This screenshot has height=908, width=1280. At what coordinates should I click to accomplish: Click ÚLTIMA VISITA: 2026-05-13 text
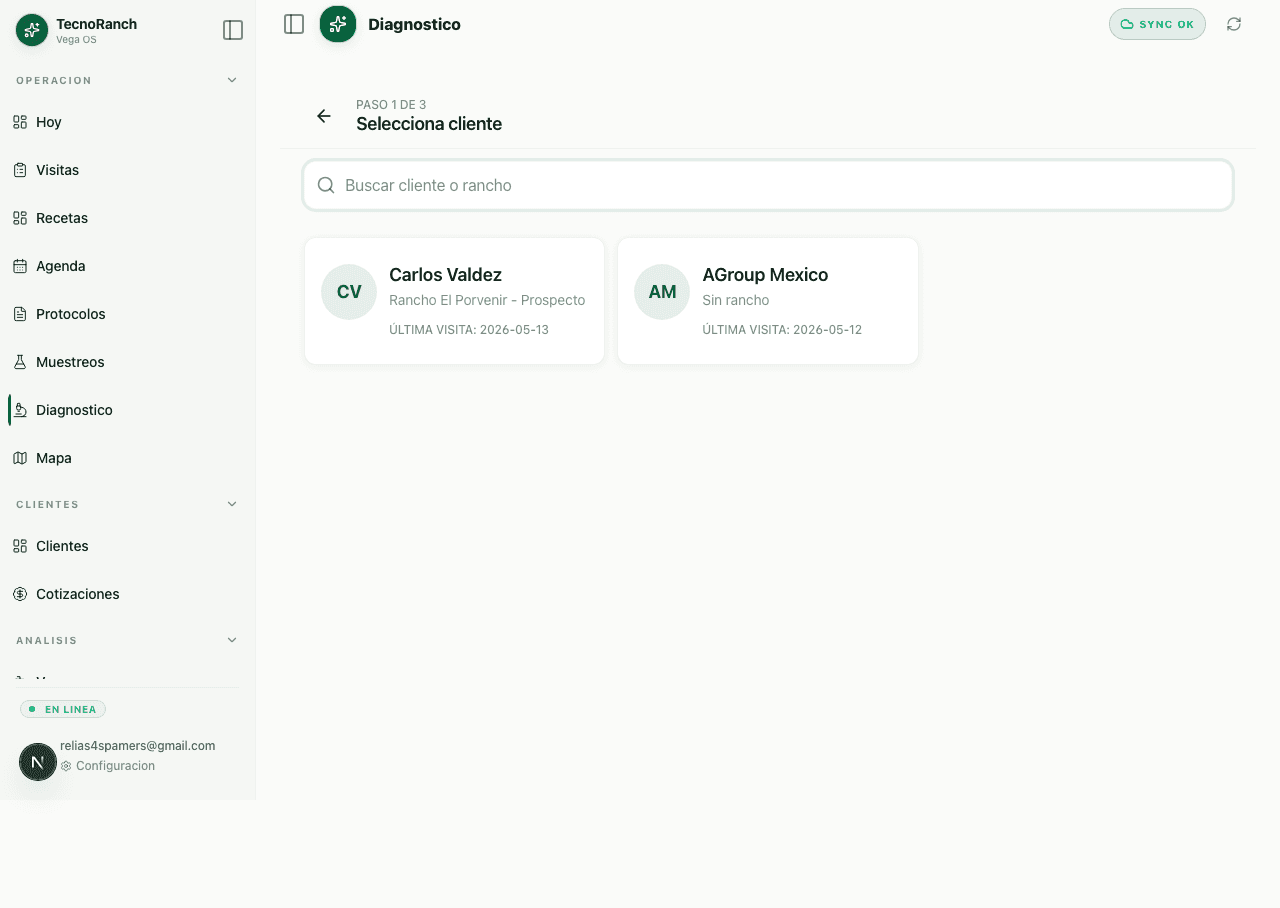click(x=469, y=330)
